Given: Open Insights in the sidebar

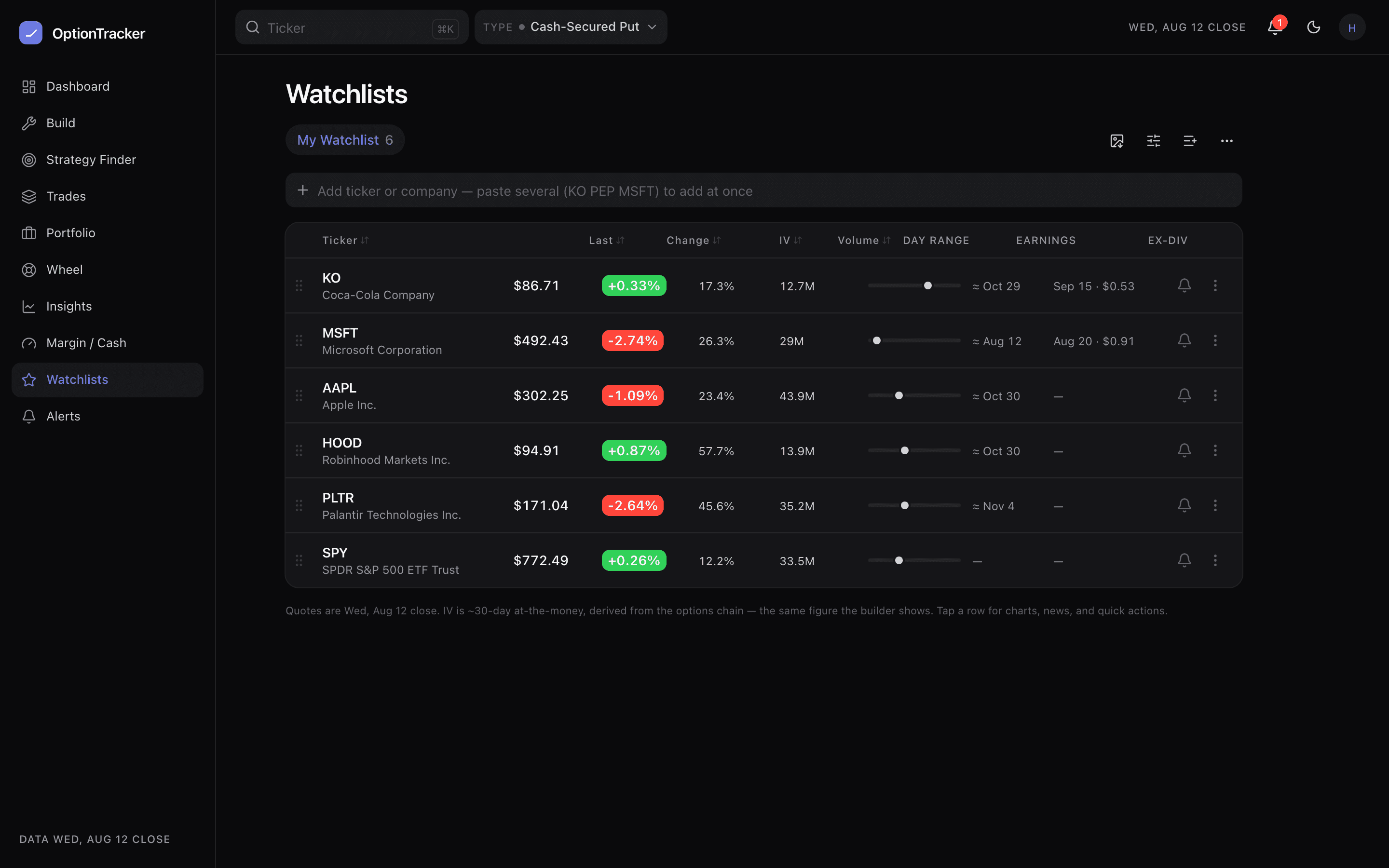Looking at the screenshot, I should 108,307.
